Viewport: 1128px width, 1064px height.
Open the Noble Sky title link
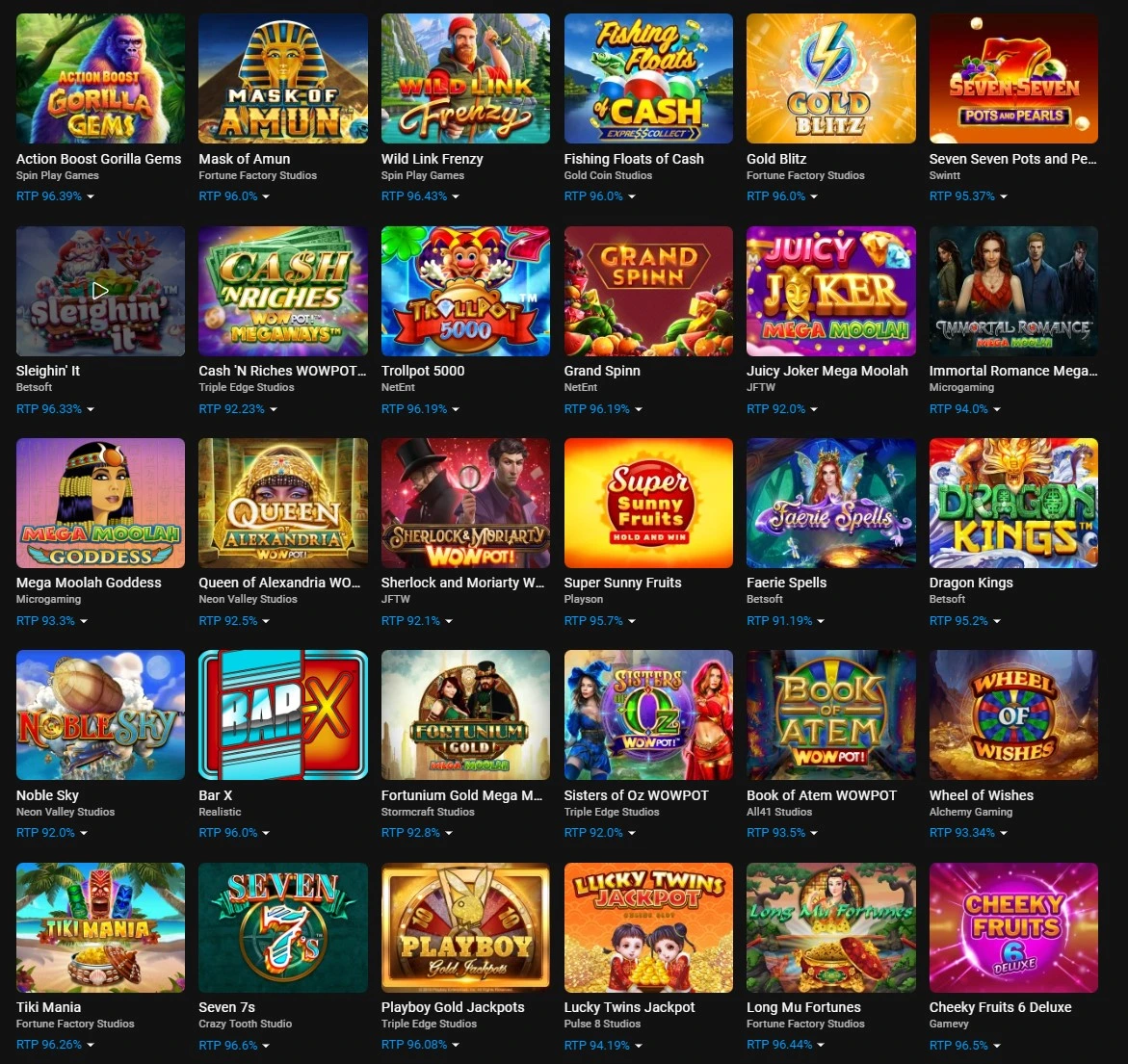click(x=47, y=795)
